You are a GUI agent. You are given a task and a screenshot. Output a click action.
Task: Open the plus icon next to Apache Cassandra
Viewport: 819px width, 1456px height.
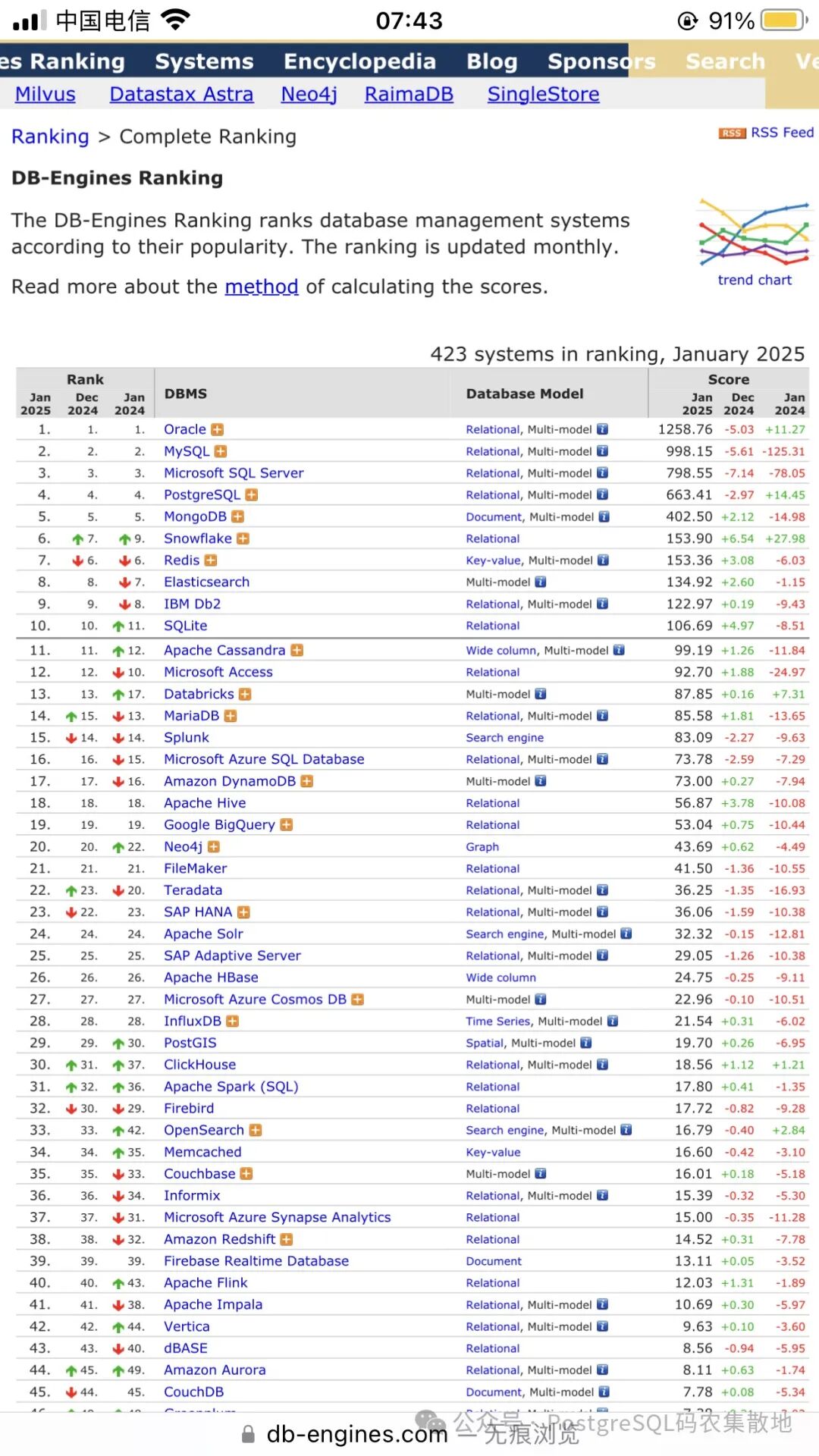pos(297,651)
